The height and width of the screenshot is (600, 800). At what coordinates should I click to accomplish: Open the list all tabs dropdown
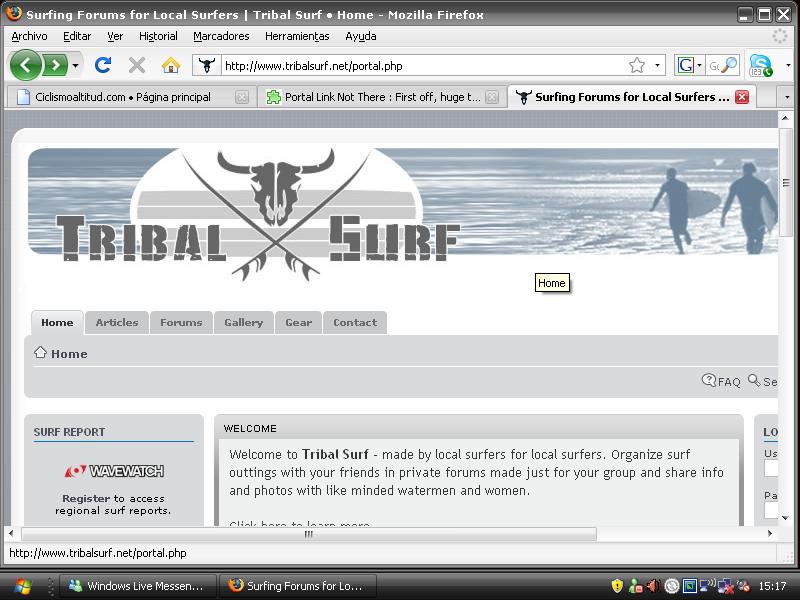787,97
